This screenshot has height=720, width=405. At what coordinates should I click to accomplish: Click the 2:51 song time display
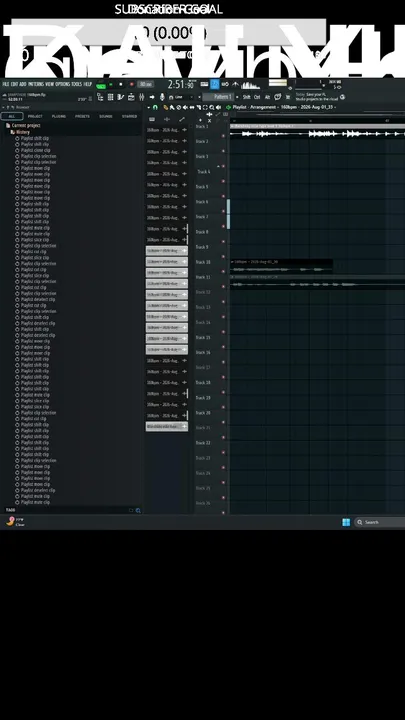coord(180,84)
